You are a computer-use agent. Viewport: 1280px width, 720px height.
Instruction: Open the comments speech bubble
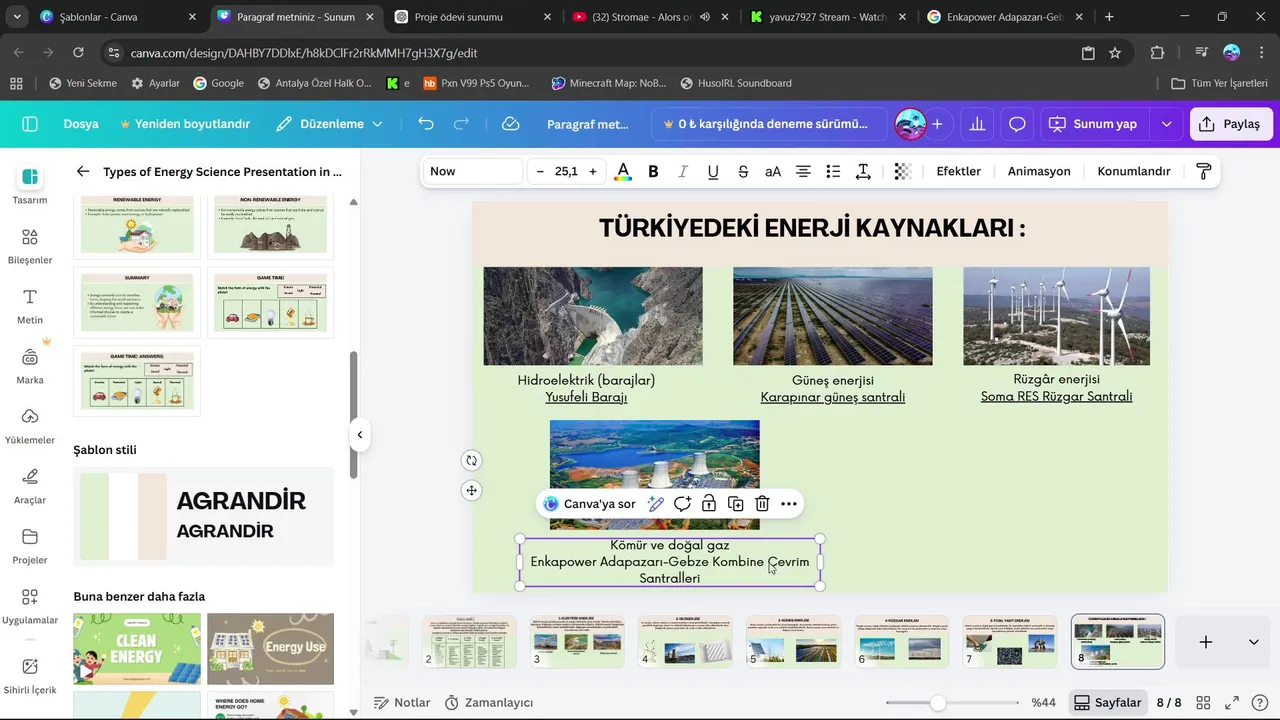point(1017,124)
